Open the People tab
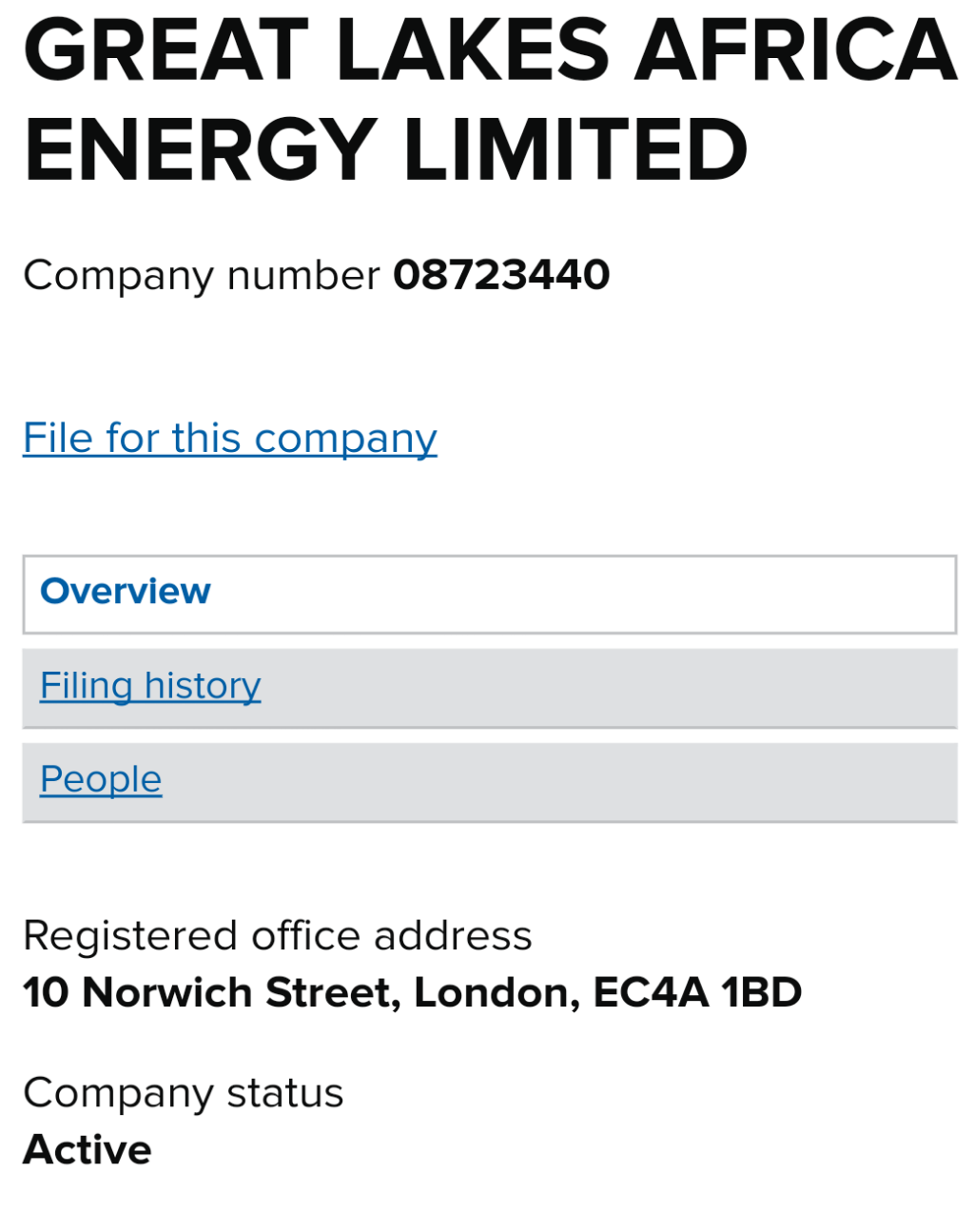Image resolution: width=974 pixels, height=1232 pixels. coord(101,780)
